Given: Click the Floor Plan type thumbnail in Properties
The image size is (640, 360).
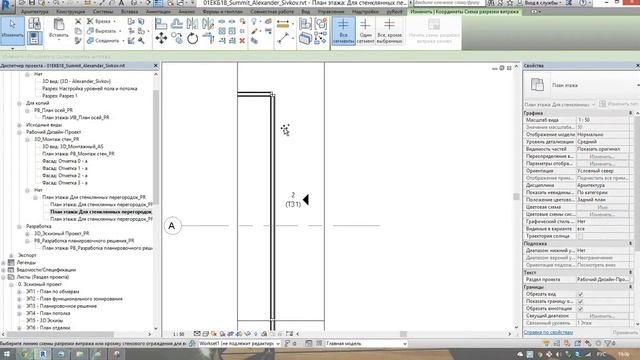Looking at the screenshot, I should tap(537, 85).
